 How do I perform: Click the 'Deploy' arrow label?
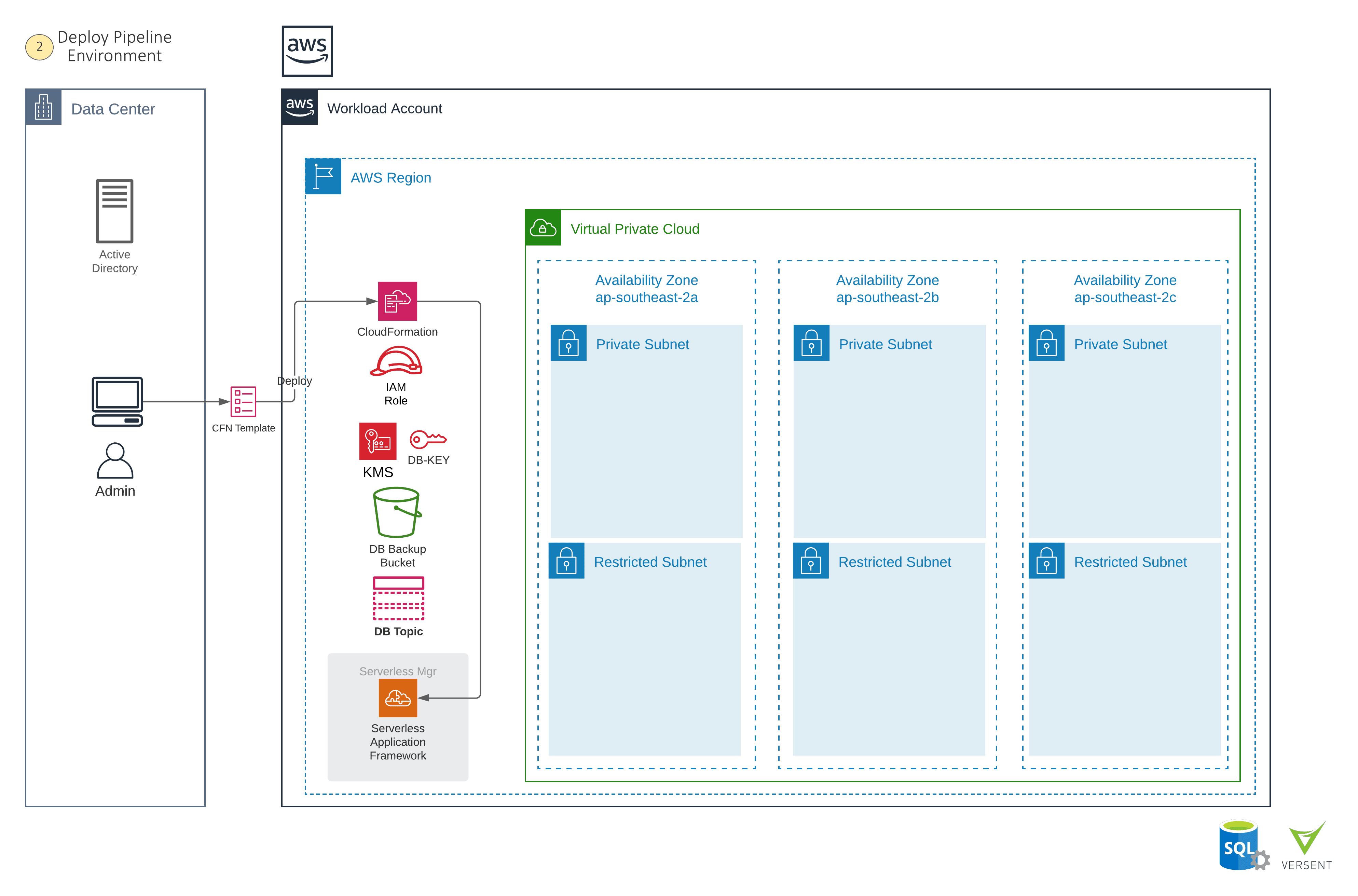pyautogui.click(x=294, y=381)
